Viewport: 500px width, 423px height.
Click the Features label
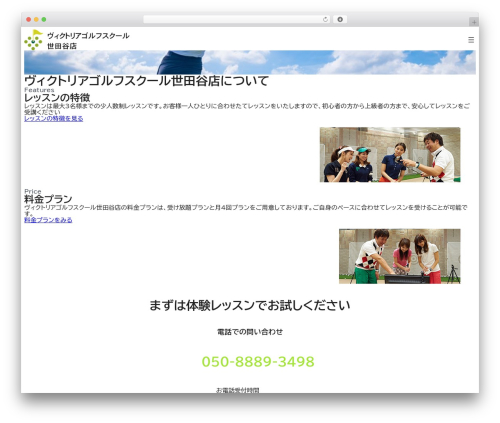click(x=39, y=90)
